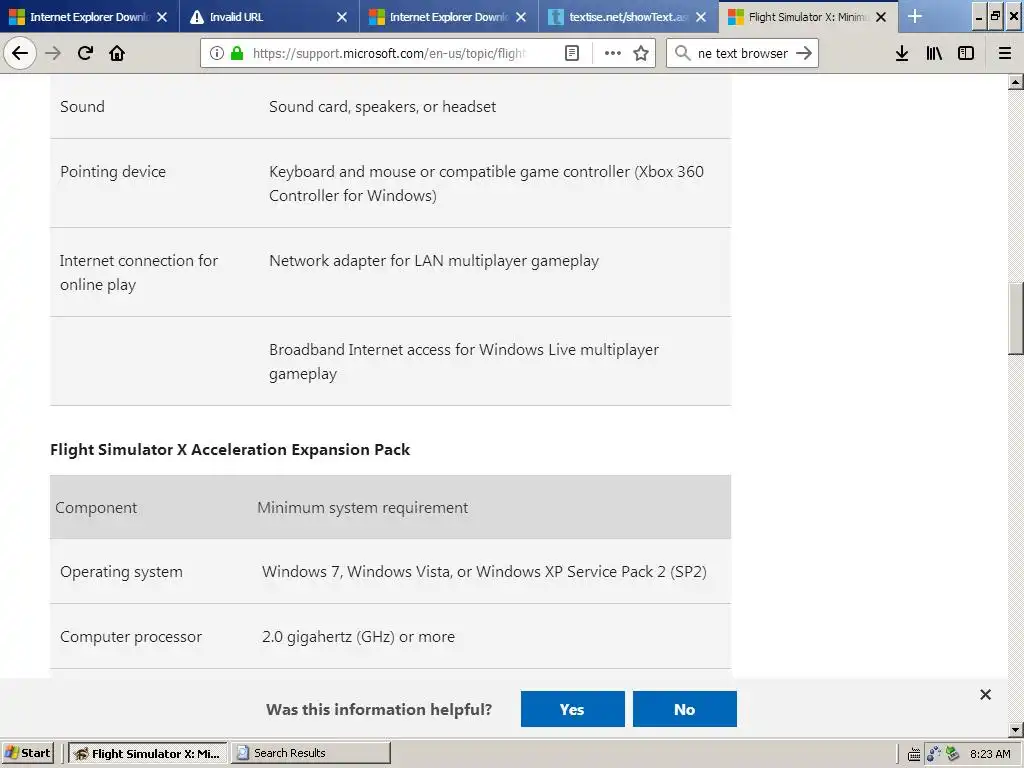The width and height of the screenshot is (1024, 768).
Task: Submit search with the arrow button
Action: pyautogui.click(x=804, y=53)
